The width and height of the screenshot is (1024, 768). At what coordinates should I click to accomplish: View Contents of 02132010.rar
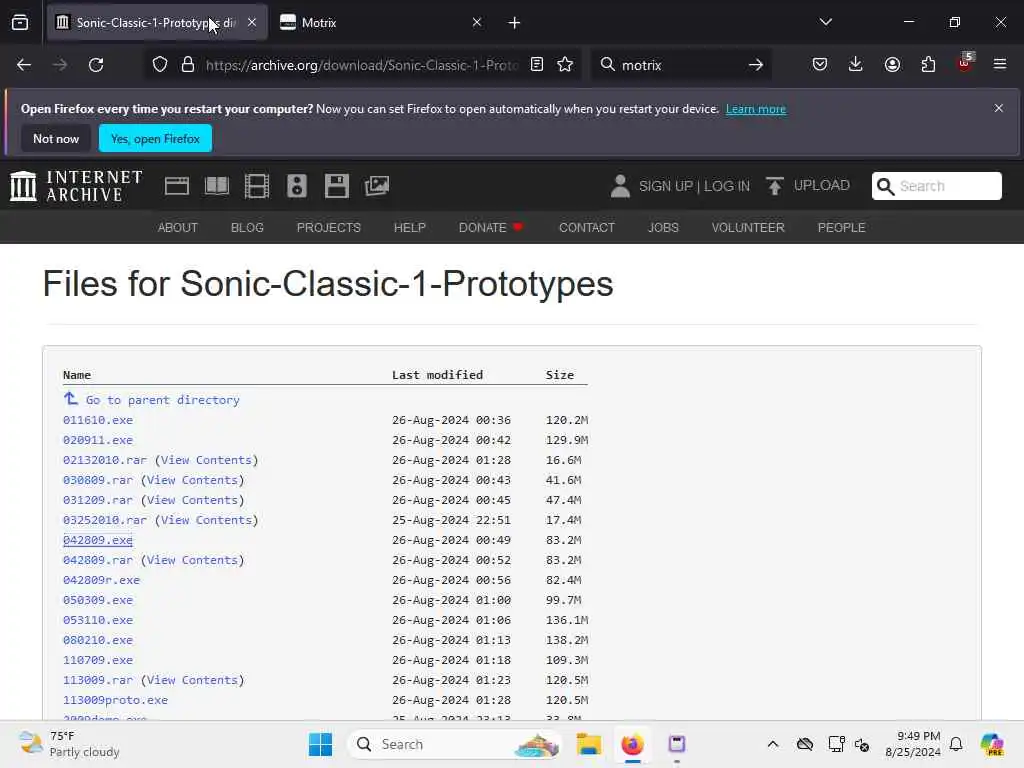206,460
